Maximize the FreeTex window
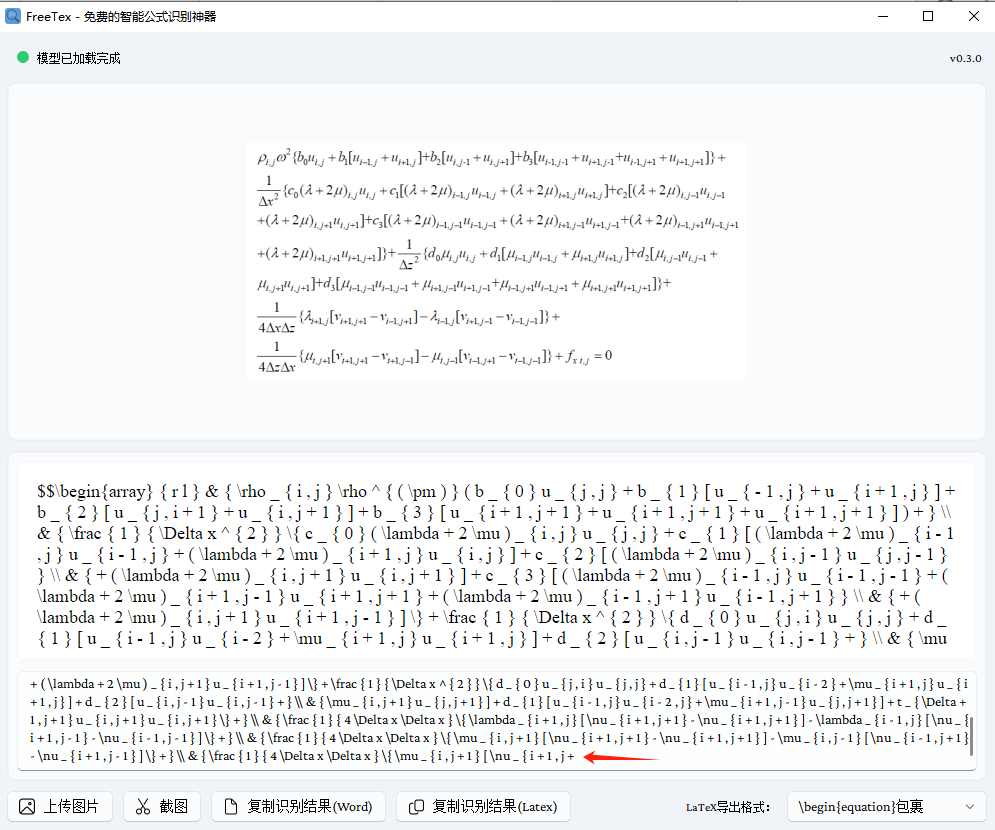 [x=928, y=16]
